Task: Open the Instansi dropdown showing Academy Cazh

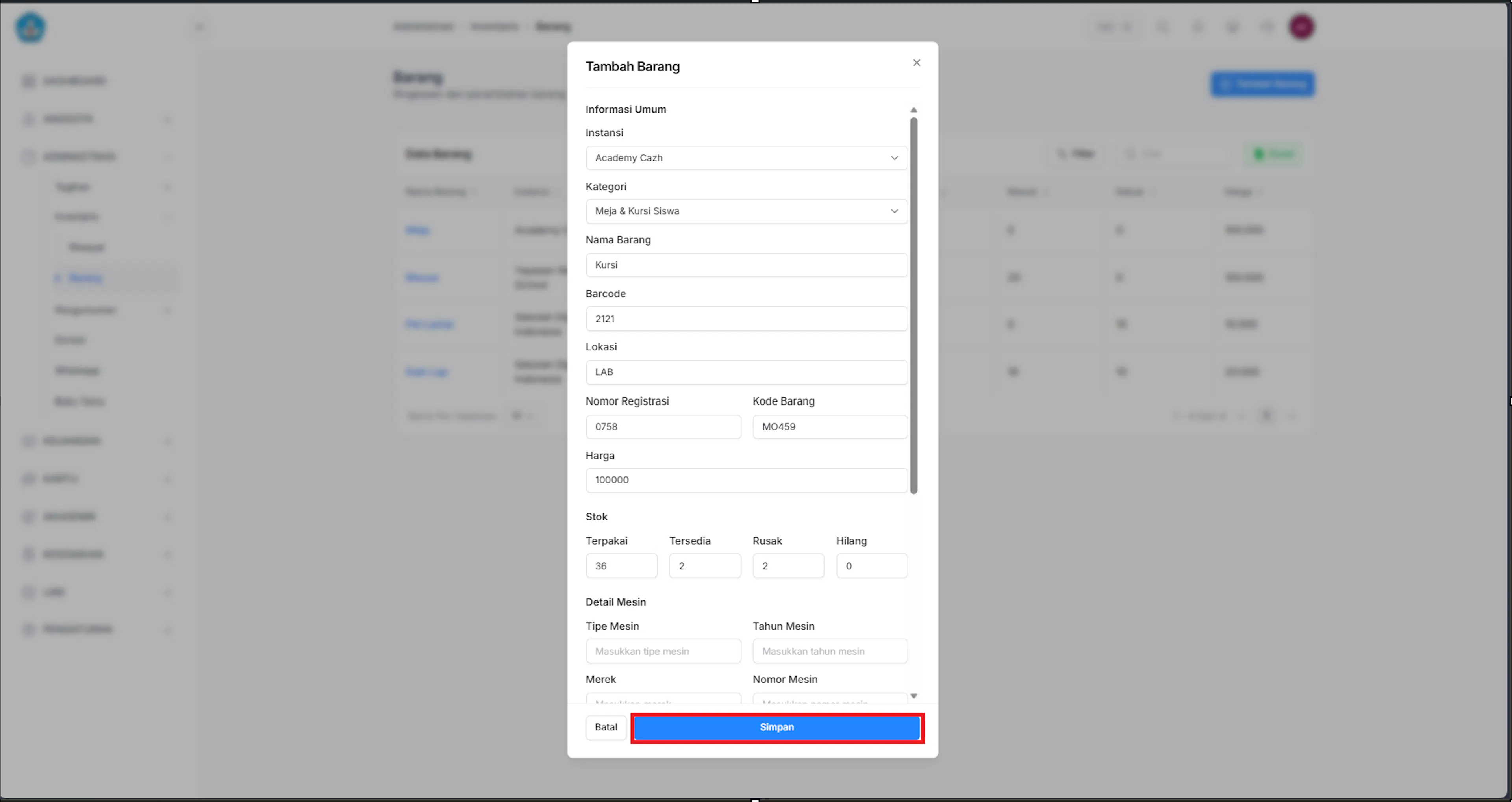Action: click(746, 158)
